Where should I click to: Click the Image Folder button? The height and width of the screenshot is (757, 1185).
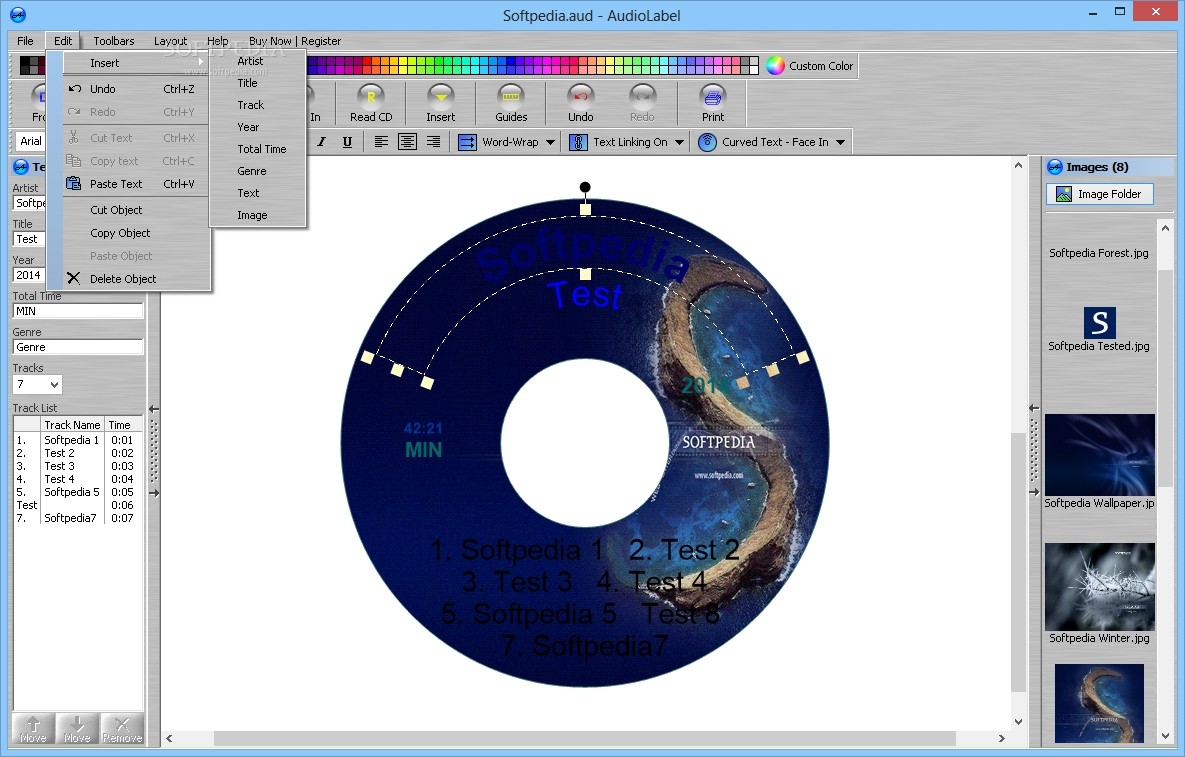click(1100, 194)
